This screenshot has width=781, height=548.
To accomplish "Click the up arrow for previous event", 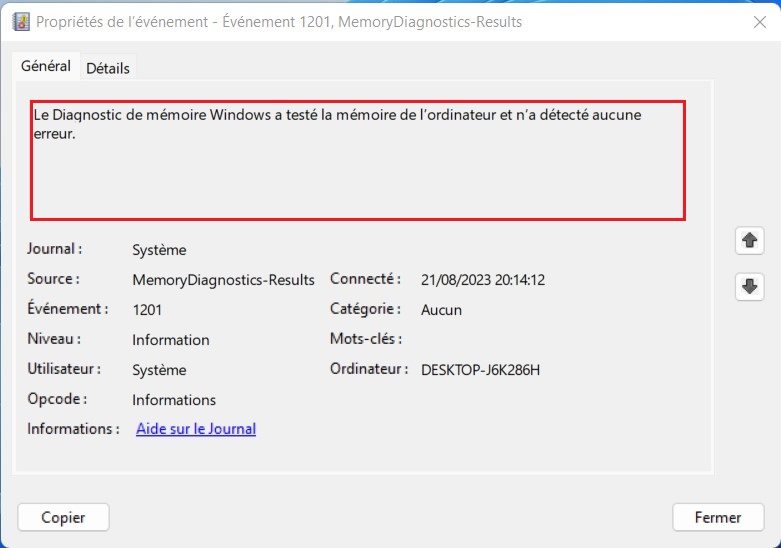I will 749,241.
